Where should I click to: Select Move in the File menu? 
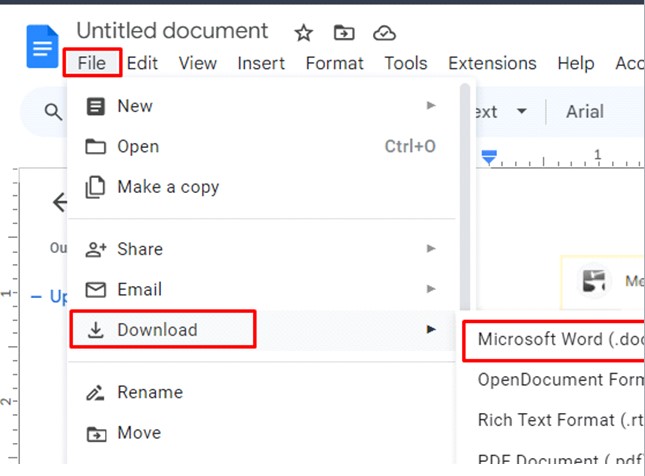click(261, 433)
